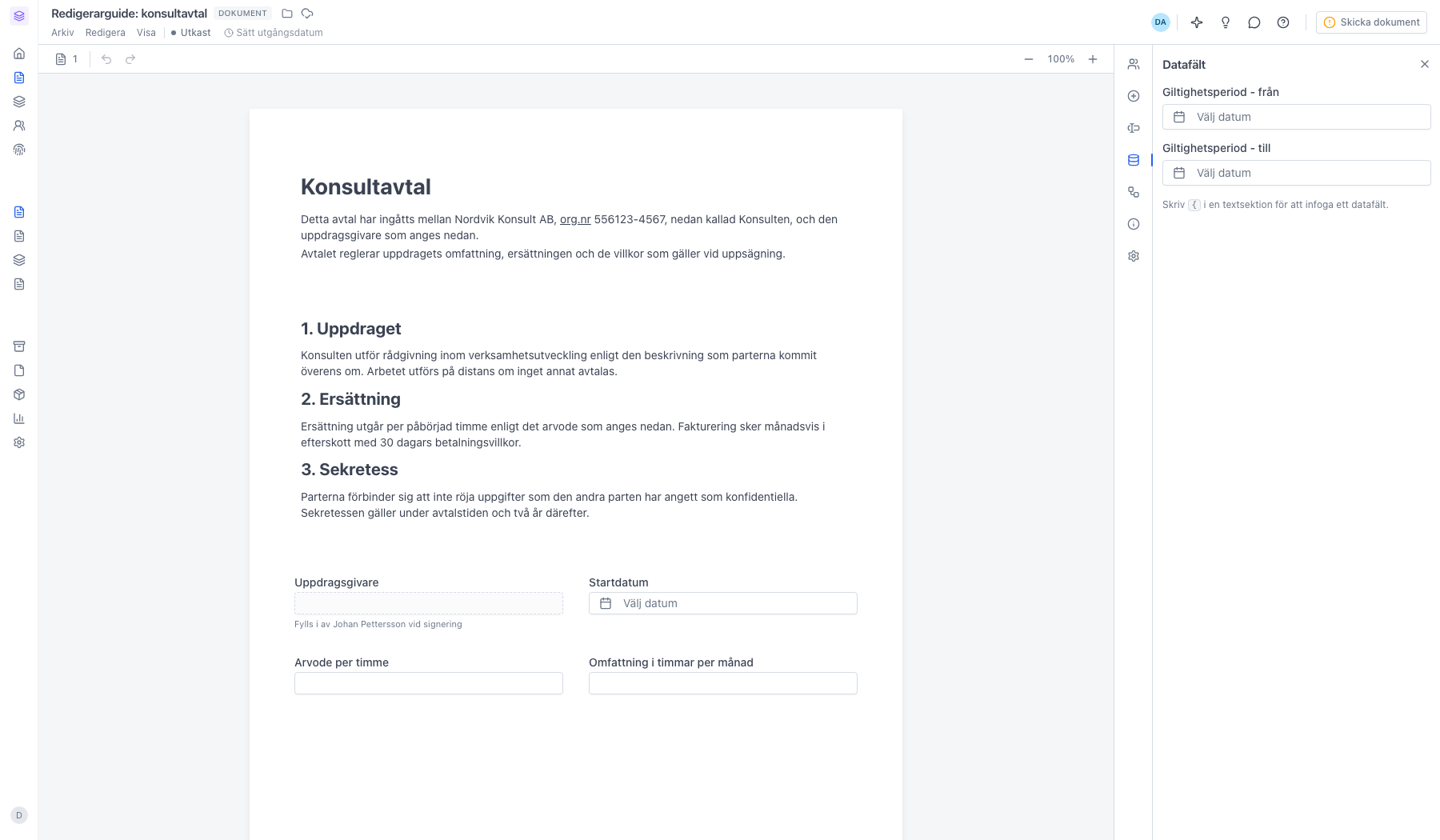1440x840 pixels.
Task: Open the info circle icon in right rail
Action: (1134, 224)
